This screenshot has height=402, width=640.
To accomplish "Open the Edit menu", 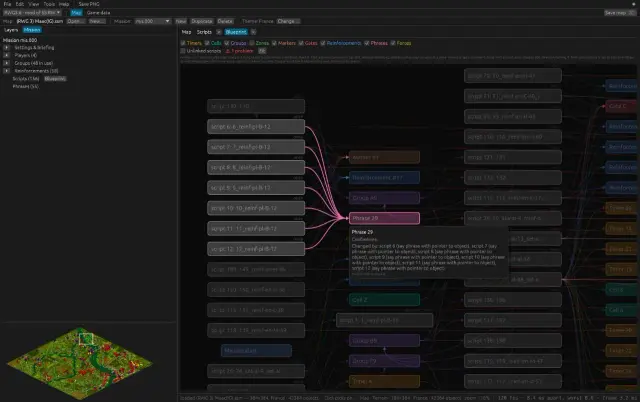I will [x=20, y=4].
